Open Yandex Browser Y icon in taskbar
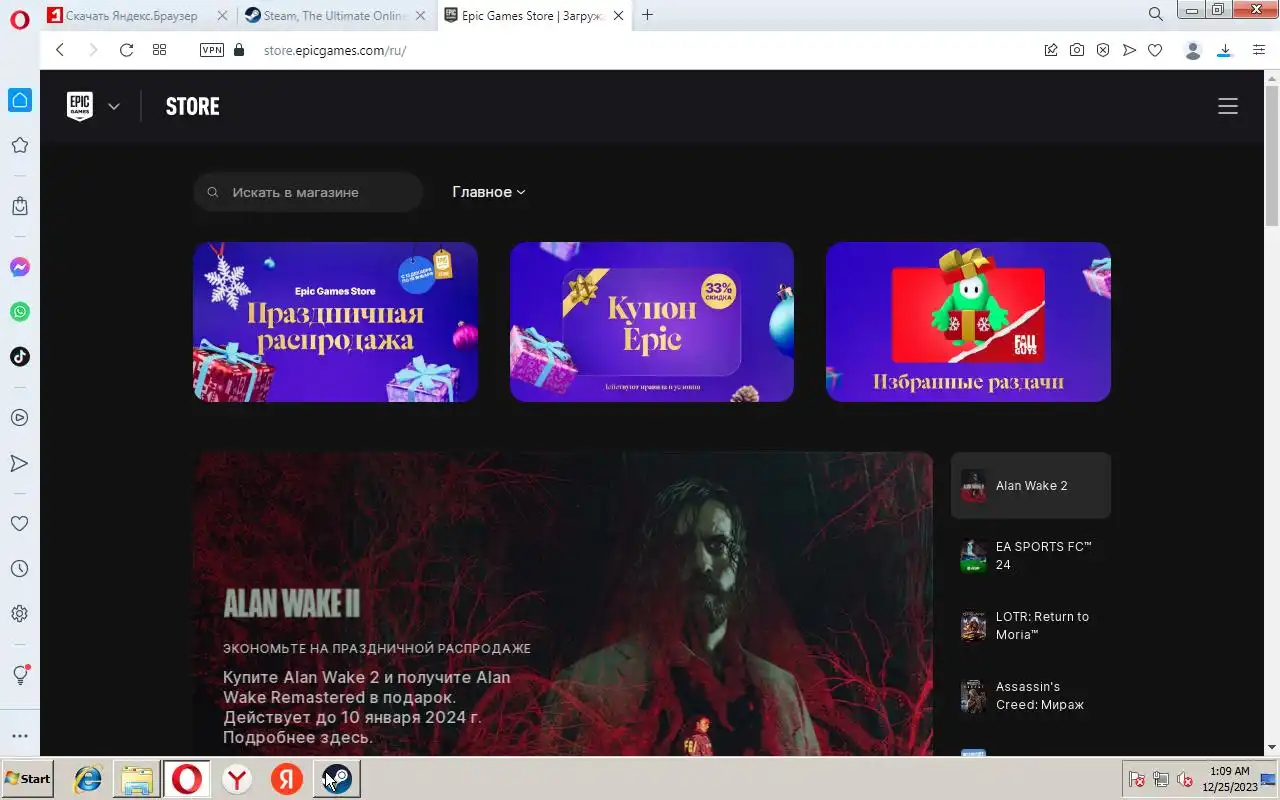This screenshot has width=1280, height=800. 237,779
